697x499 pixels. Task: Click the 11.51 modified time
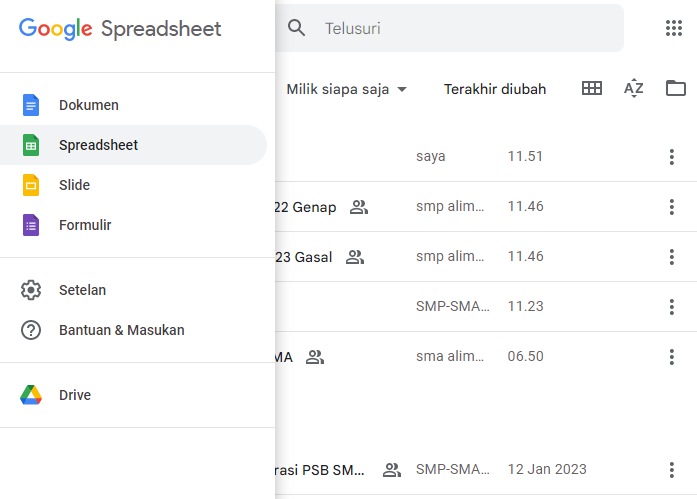525,156
